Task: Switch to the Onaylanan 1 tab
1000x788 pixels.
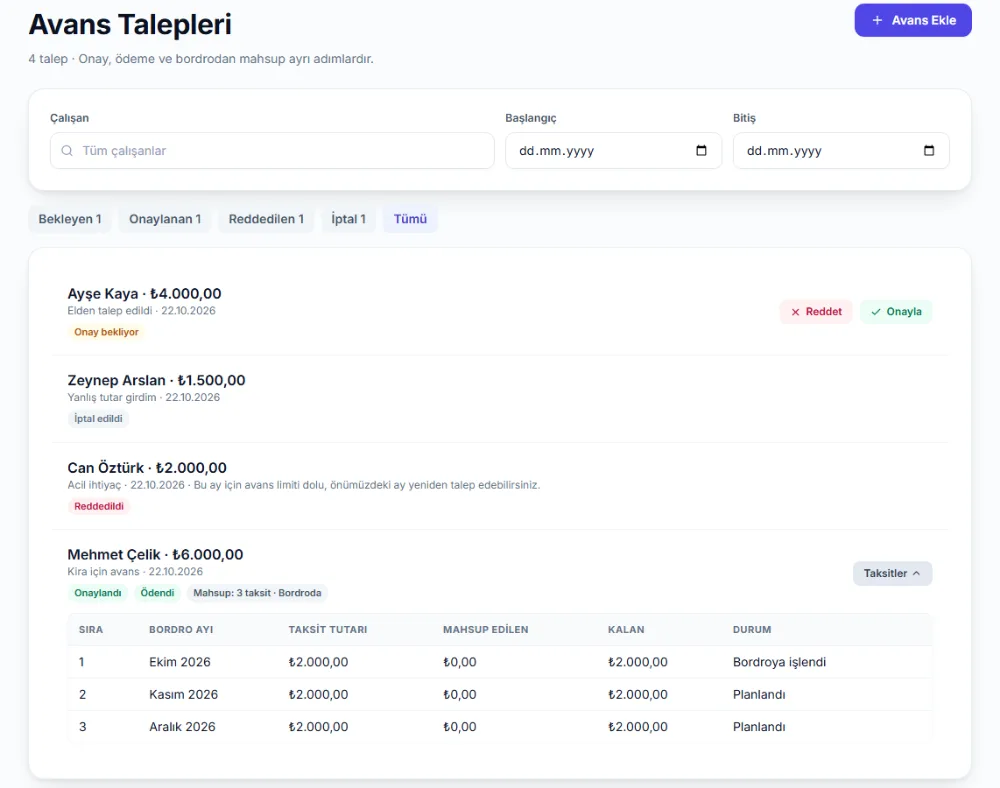Action: (x=165, y=219)
